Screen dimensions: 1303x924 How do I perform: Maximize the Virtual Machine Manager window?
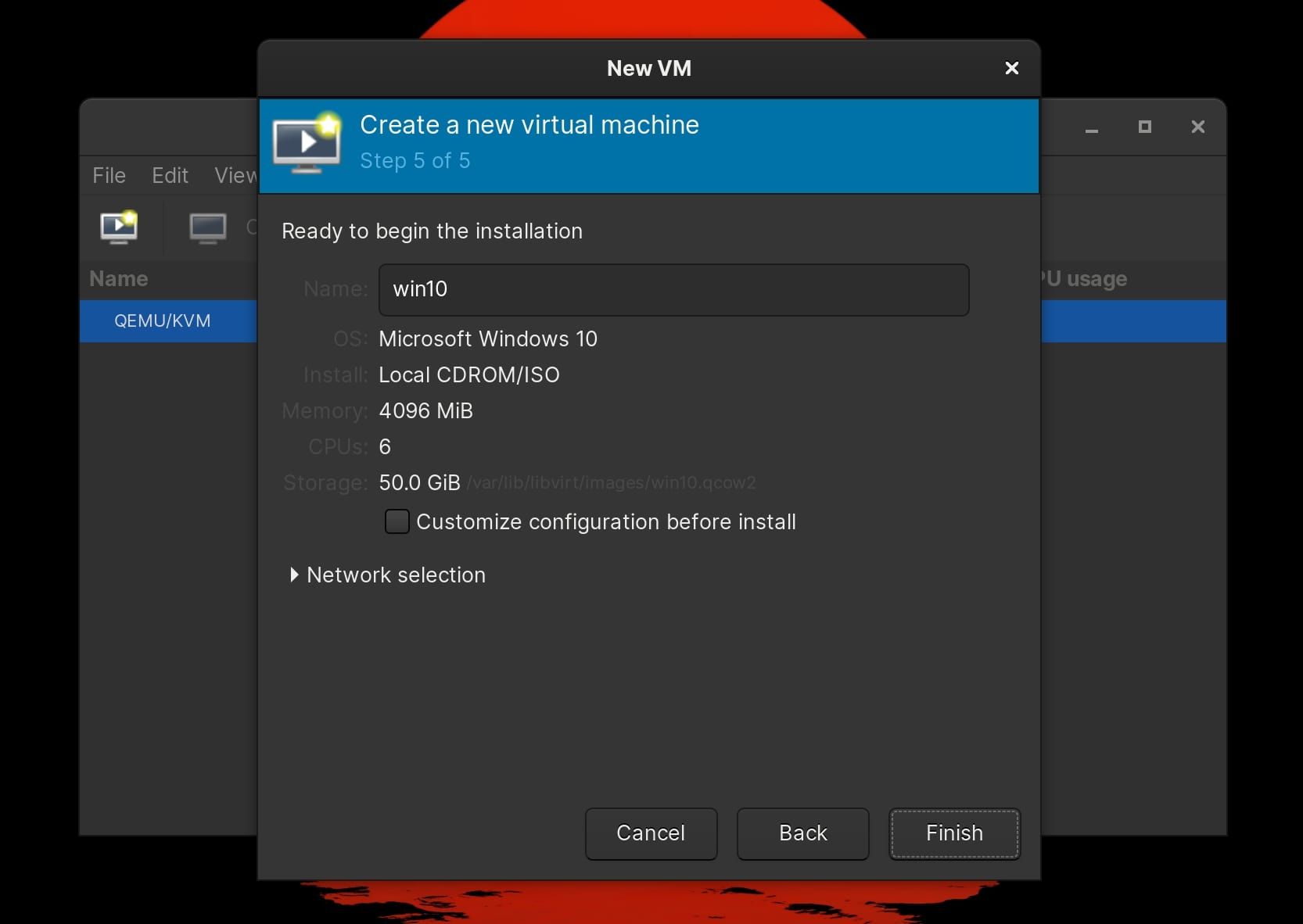(1145, 127)
